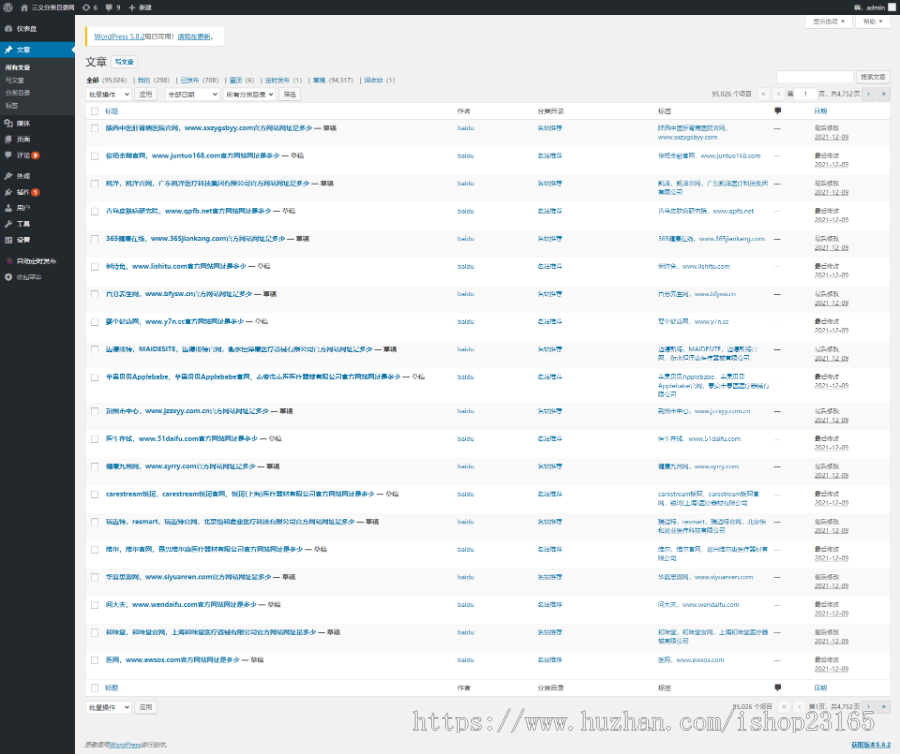The height and width of the screenshot is (754, 900).
Task: Jump to last page in bottom pagination
Action: pos(884,707)
